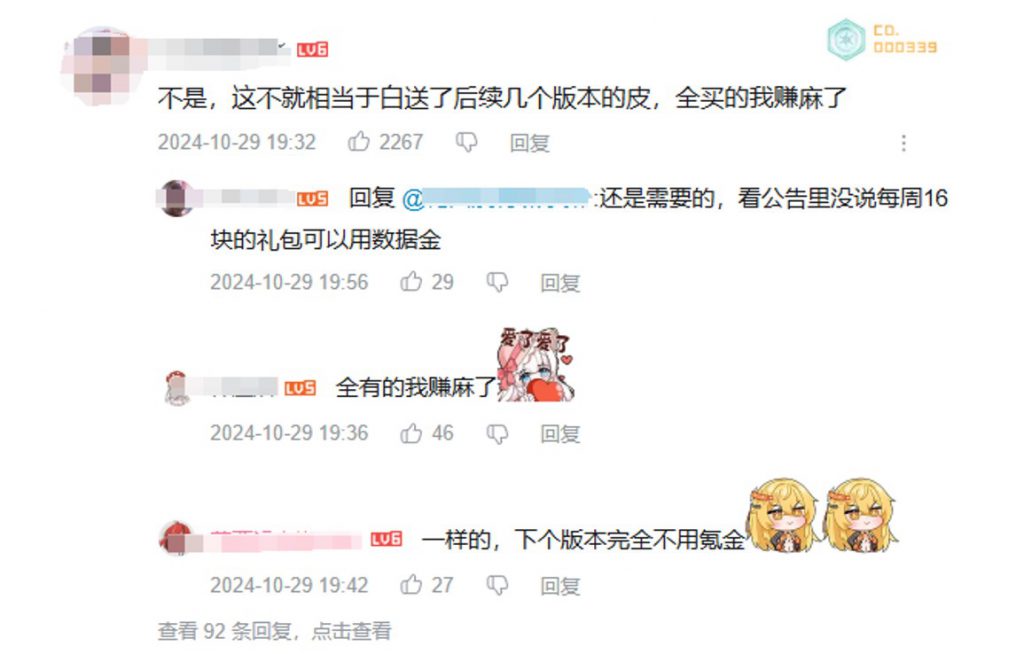Like the 19:36 reply with 46 likes
The image size is (1024, 654).
[411, 433]
